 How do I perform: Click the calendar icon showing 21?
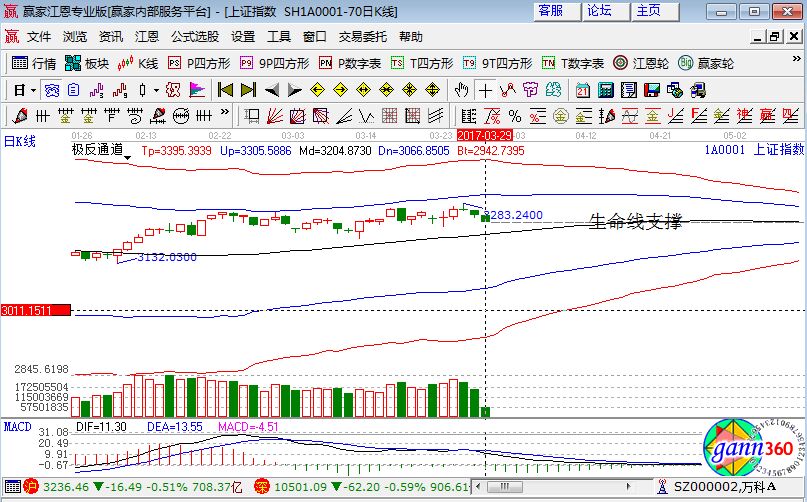pyautogui.click(x=583, y=90)
